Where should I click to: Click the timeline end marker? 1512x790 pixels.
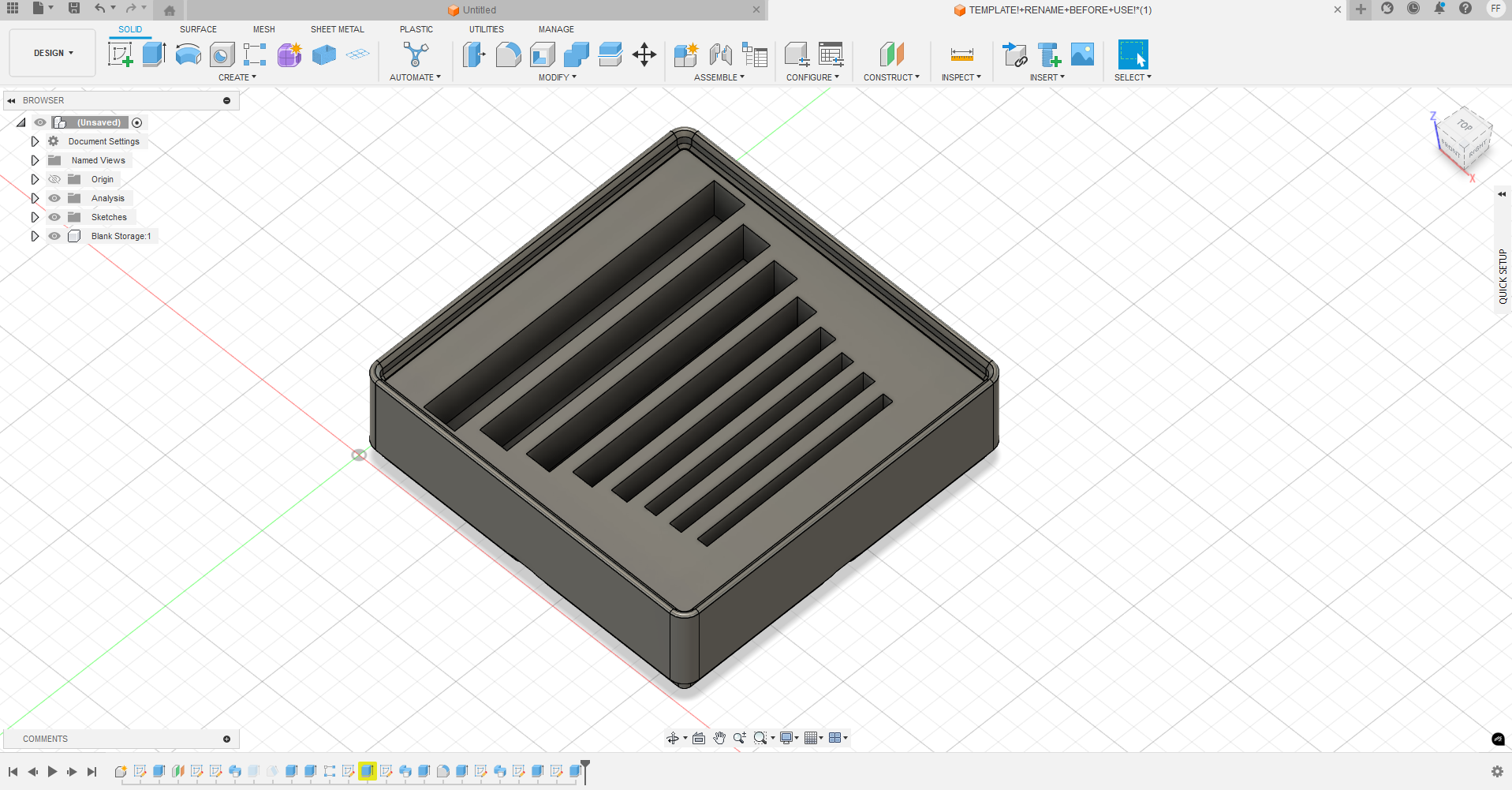click(585, 772)
